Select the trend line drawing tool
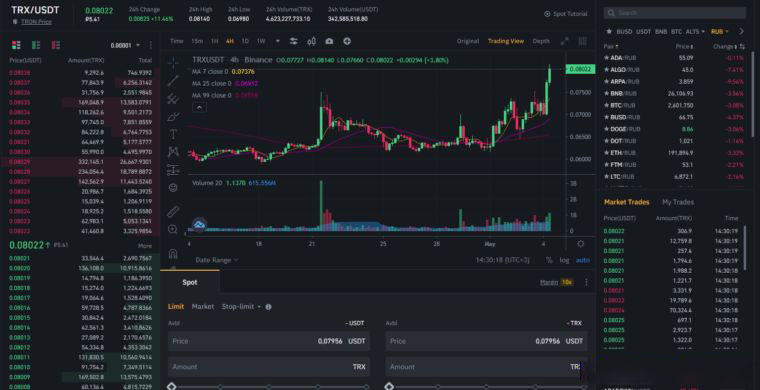The width and height of the screenshot is (760, 390). (173, 80)
